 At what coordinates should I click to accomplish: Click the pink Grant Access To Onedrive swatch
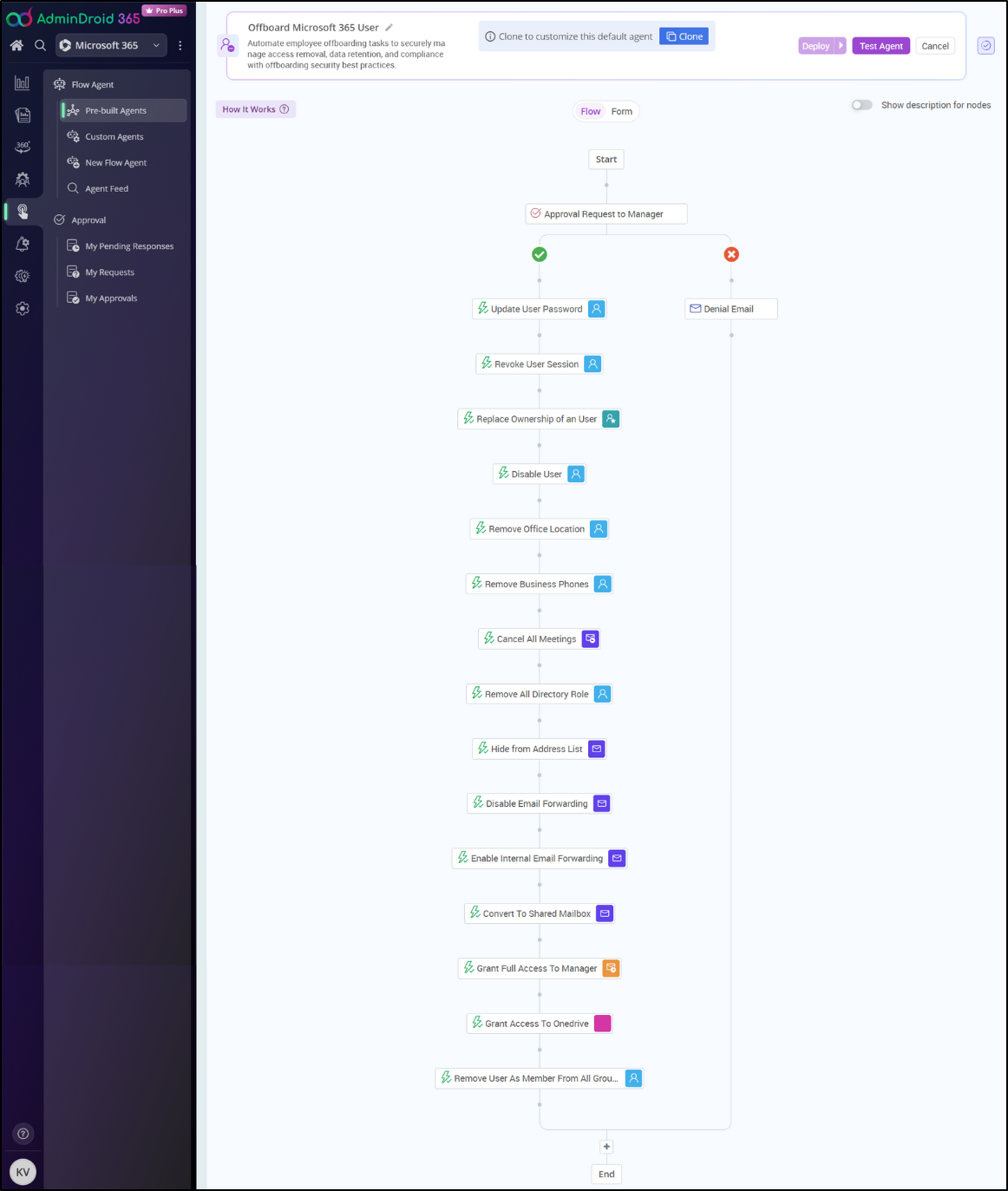602,1024
